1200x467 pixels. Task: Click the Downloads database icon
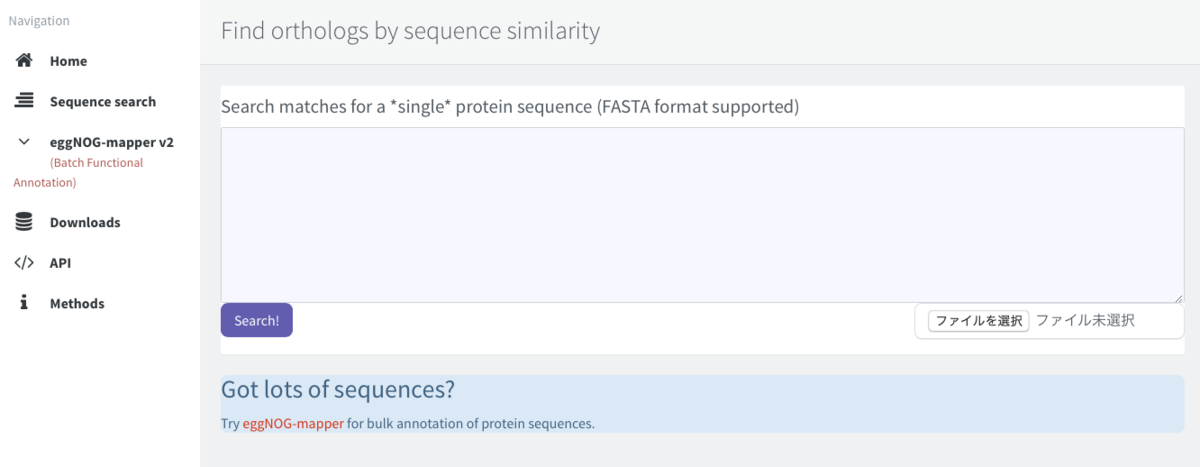point(24,222)
